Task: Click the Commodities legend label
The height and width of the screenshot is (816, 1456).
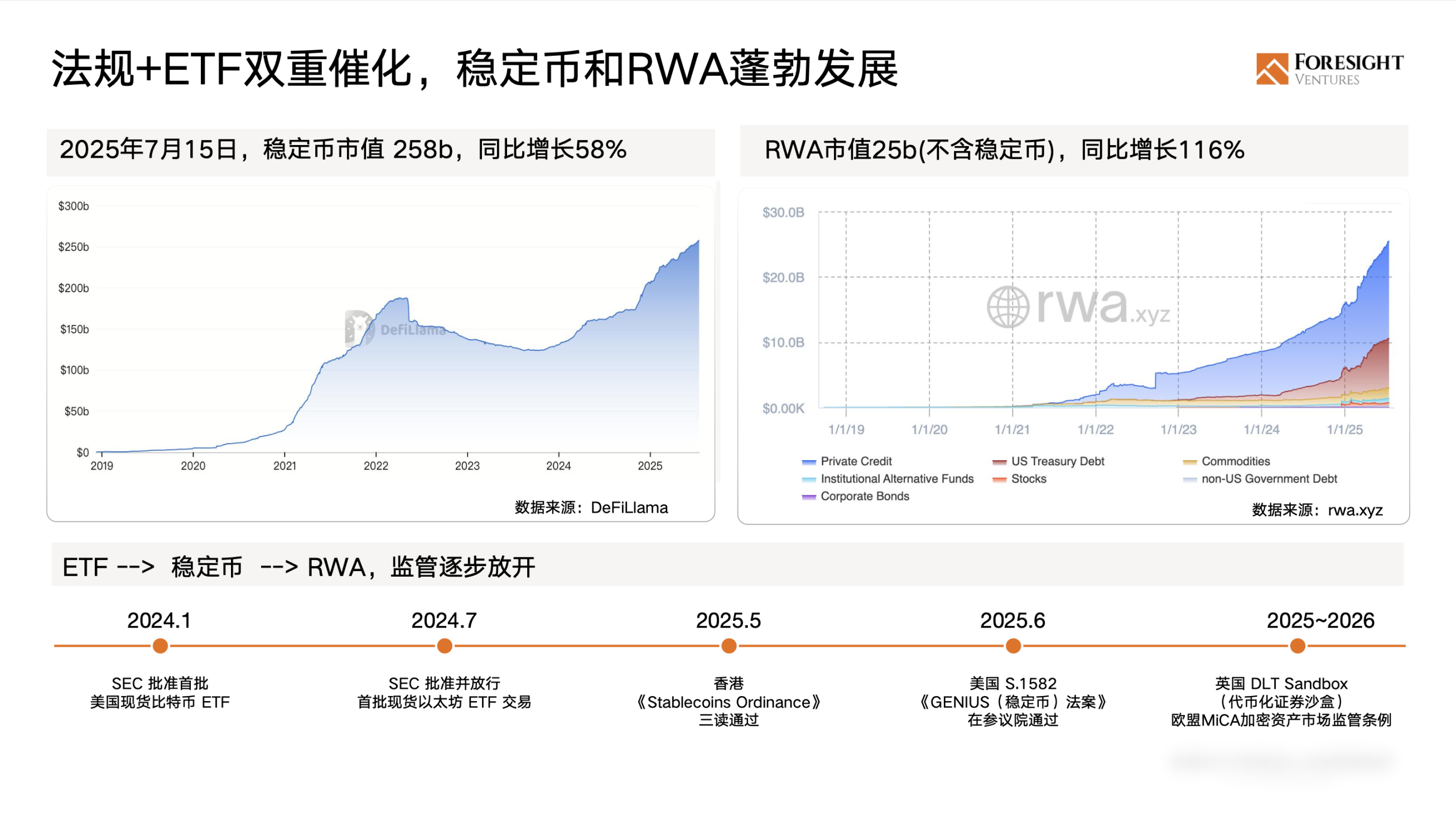Action: coord(1236,461)
